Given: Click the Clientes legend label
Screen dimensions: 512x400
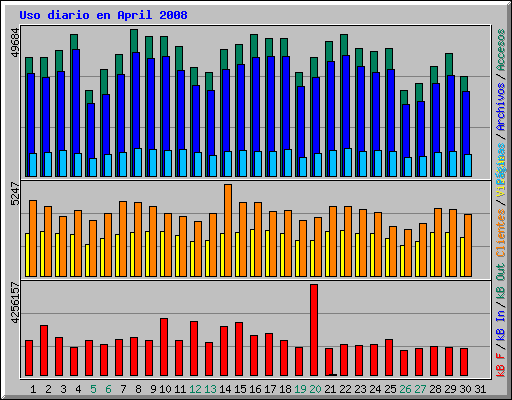Looking at the screenshot, I should (501, 233).
